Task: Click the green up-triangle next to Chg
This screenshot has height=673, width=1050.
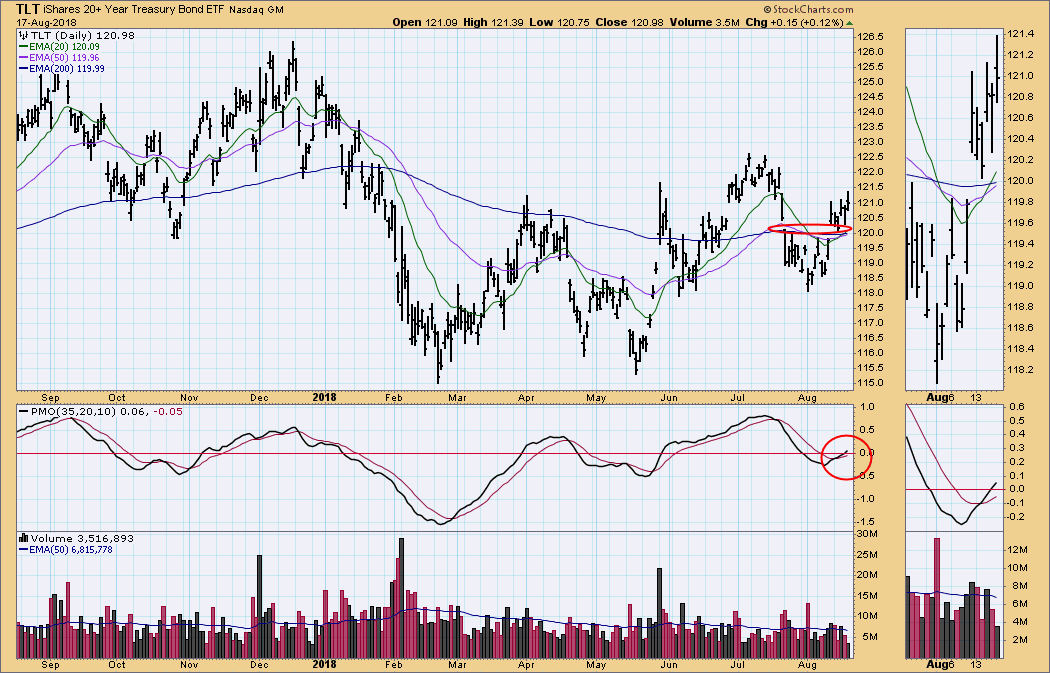Action: pyautogui.click(x=850, y=23)
